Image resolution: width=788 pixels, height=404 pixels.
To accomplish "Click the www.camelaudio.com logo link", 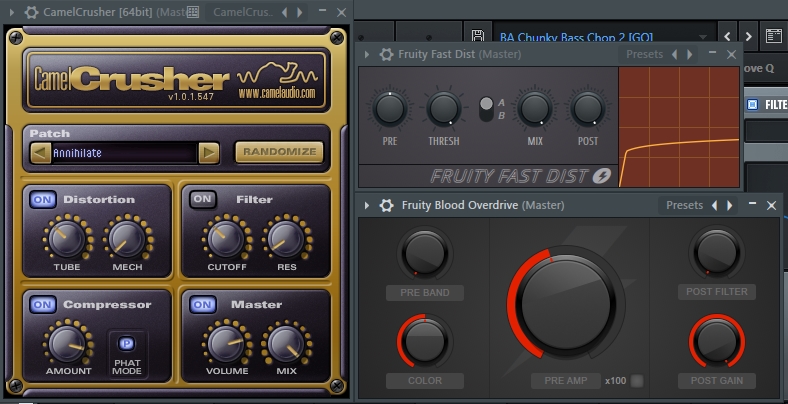I will point(277,92).
